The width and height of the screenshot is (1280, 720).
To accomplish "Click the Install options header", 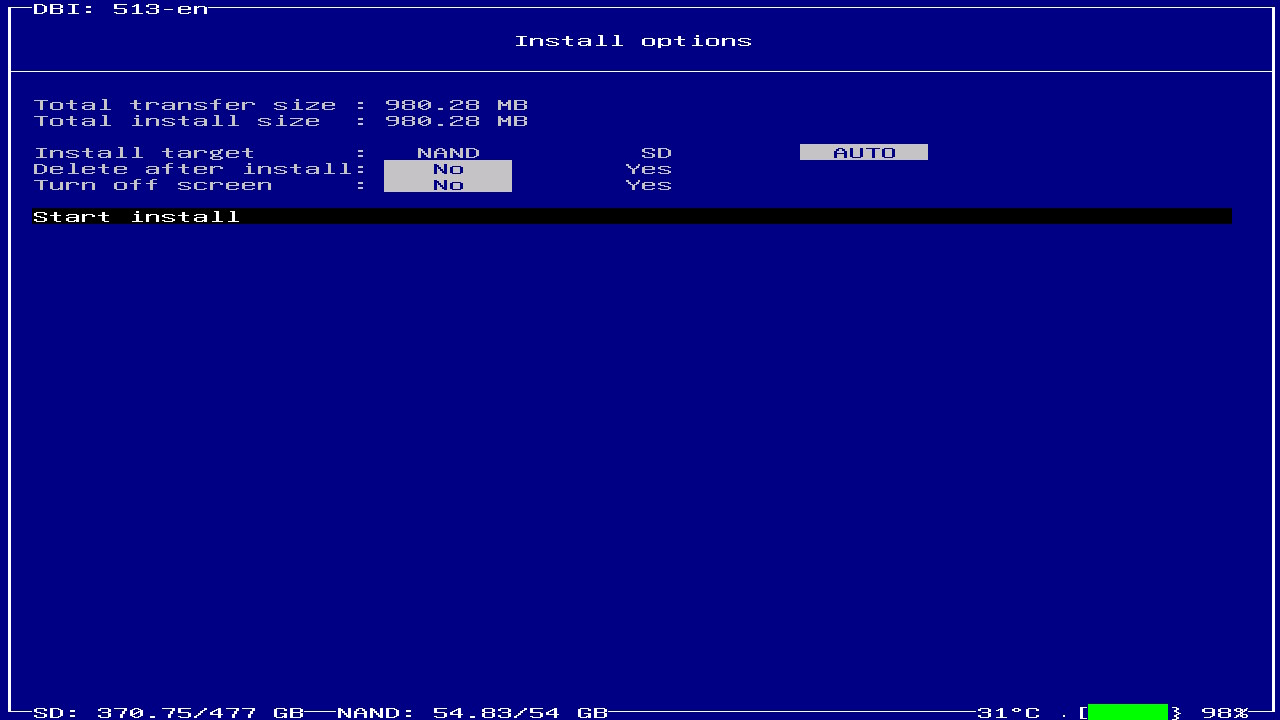I will pyautogui.click(x=632, y=41).
